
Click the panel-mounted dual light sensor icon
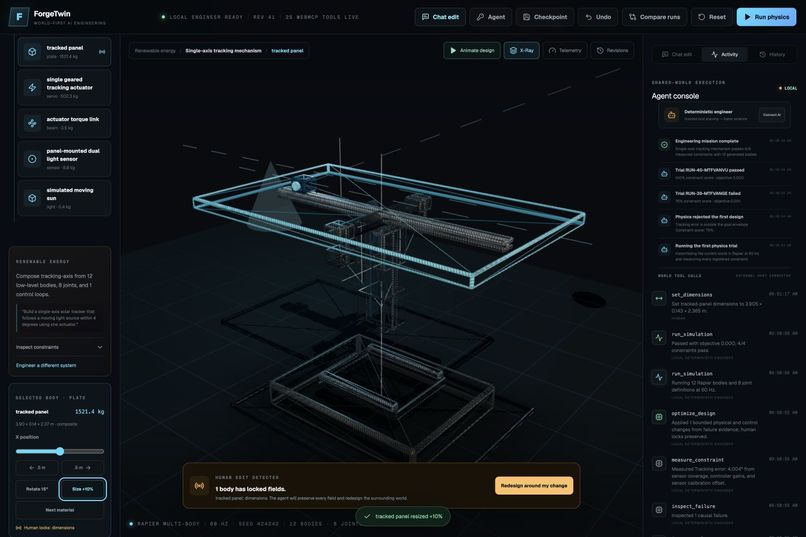tap(32, 159)
